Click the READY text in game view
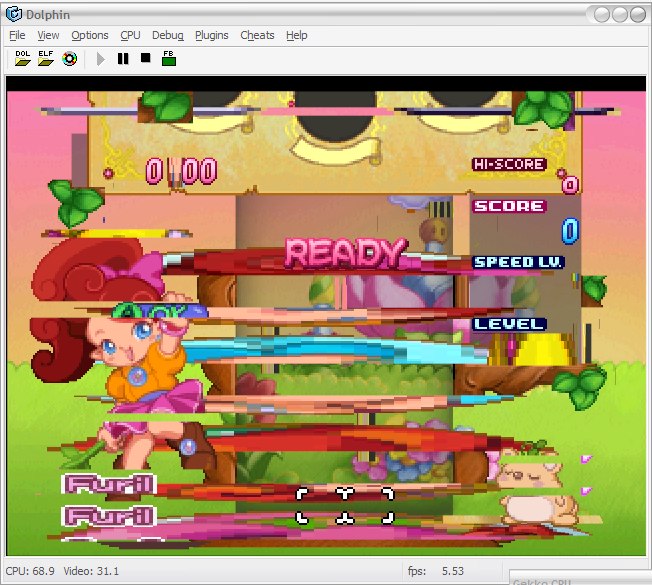 point(347,253)
